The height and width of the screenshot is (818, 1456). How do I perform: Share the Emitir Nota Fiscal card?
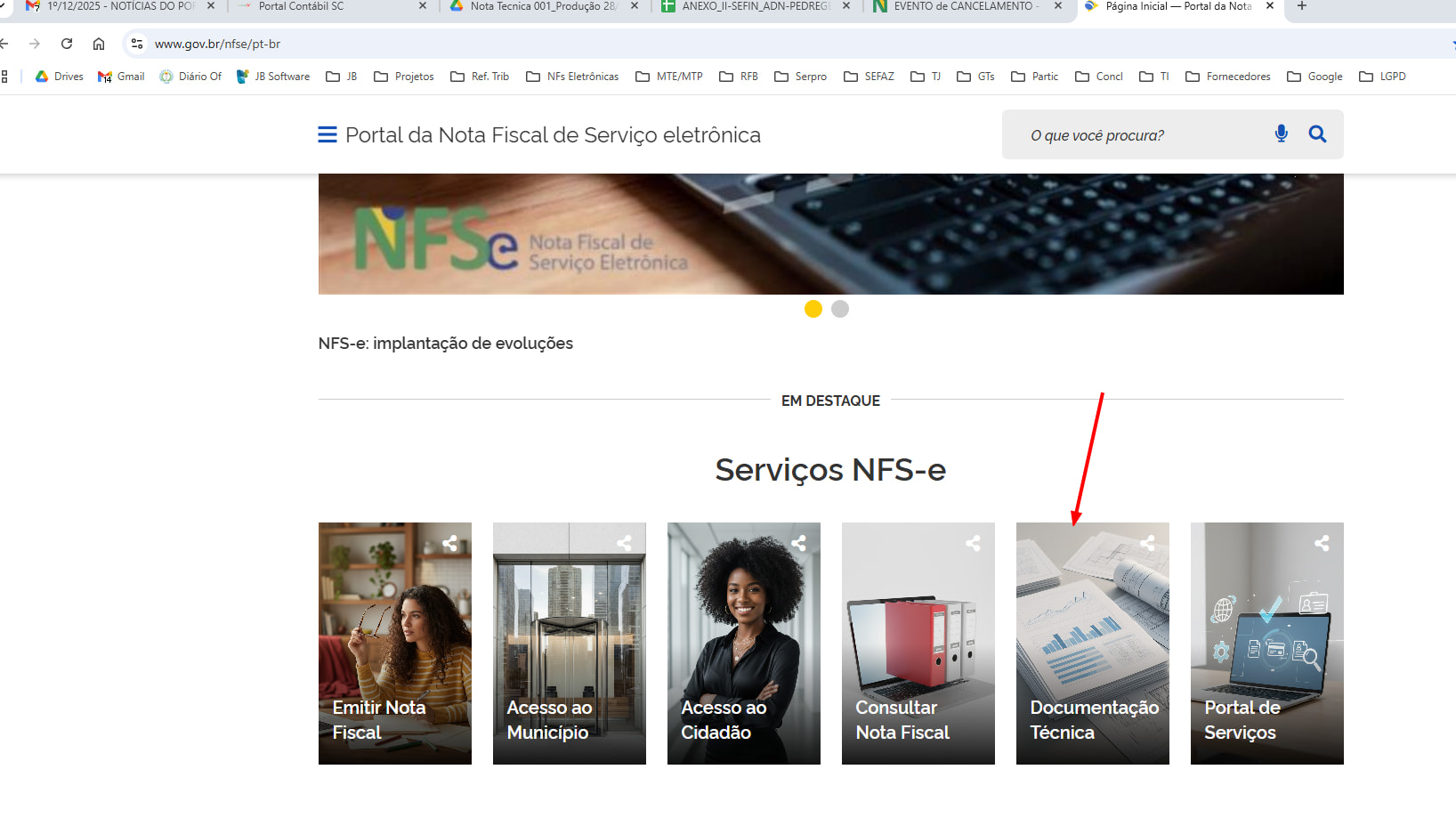click(450, 543)
